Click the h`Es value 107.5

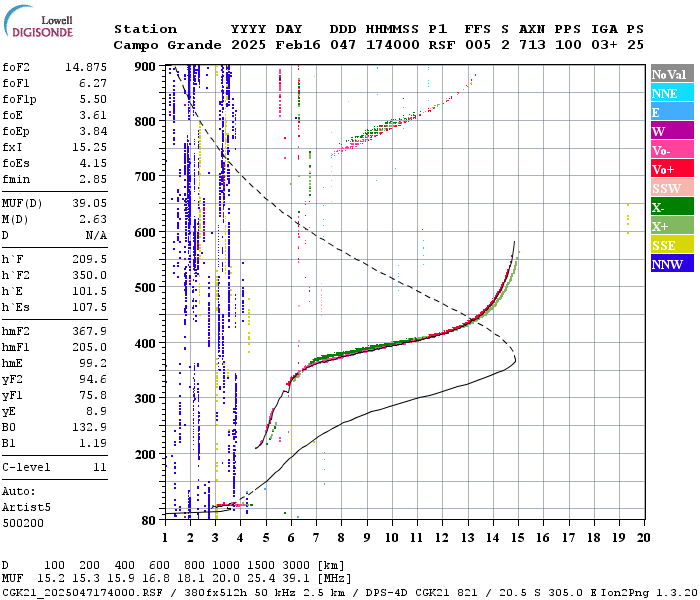point(89,308)
